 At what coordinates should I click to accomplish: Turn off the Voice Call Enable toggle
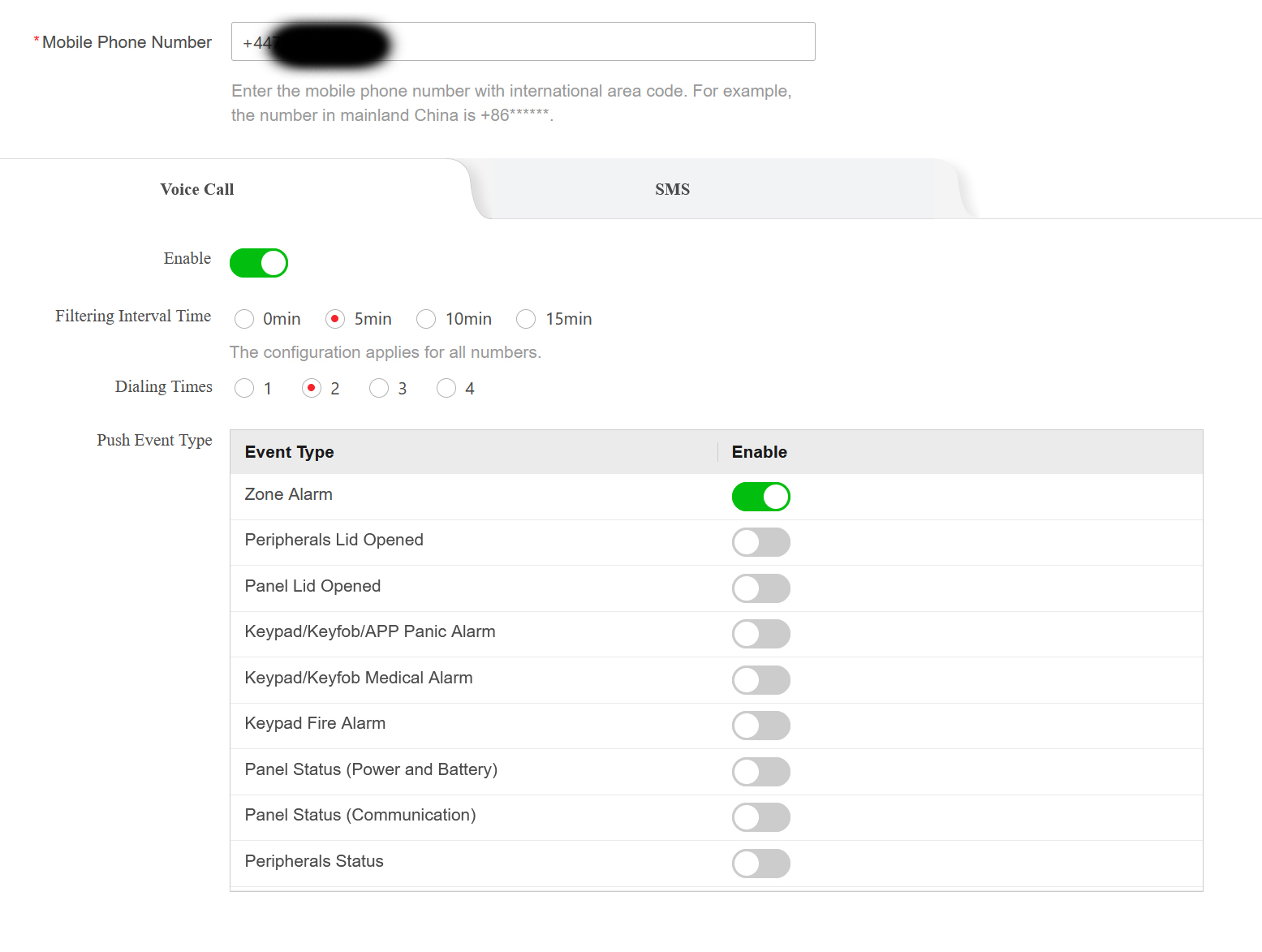tap(259, 263)
